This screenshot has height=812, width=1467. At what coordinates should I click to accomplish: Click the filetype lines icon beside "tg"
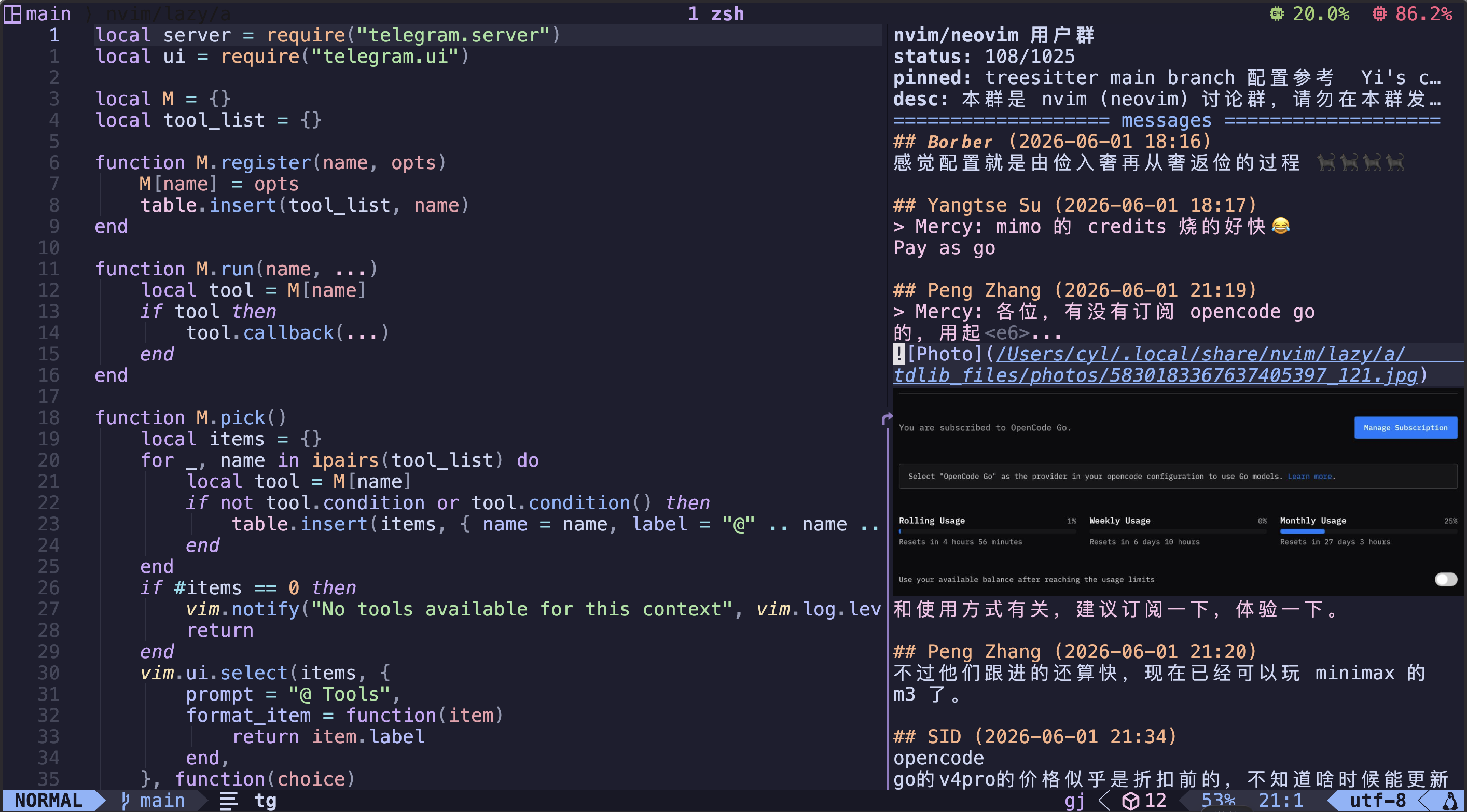pyautogui.click(x=229, y=801)
